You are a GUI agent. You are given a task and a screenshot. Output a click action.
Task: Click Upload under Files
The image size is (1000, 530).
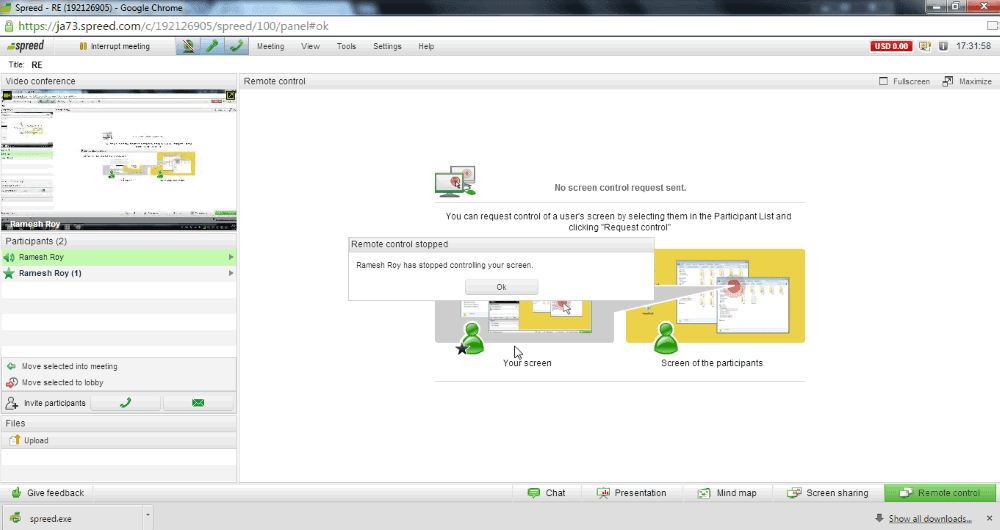pos(29,440)
